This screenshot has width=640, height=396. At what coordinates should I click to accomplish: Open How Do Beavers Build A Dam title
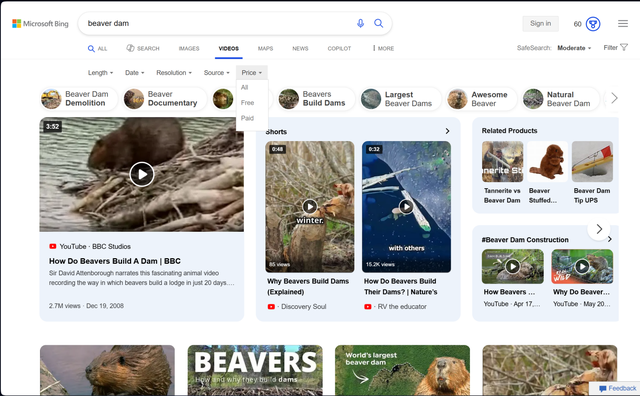coord(115,261)
